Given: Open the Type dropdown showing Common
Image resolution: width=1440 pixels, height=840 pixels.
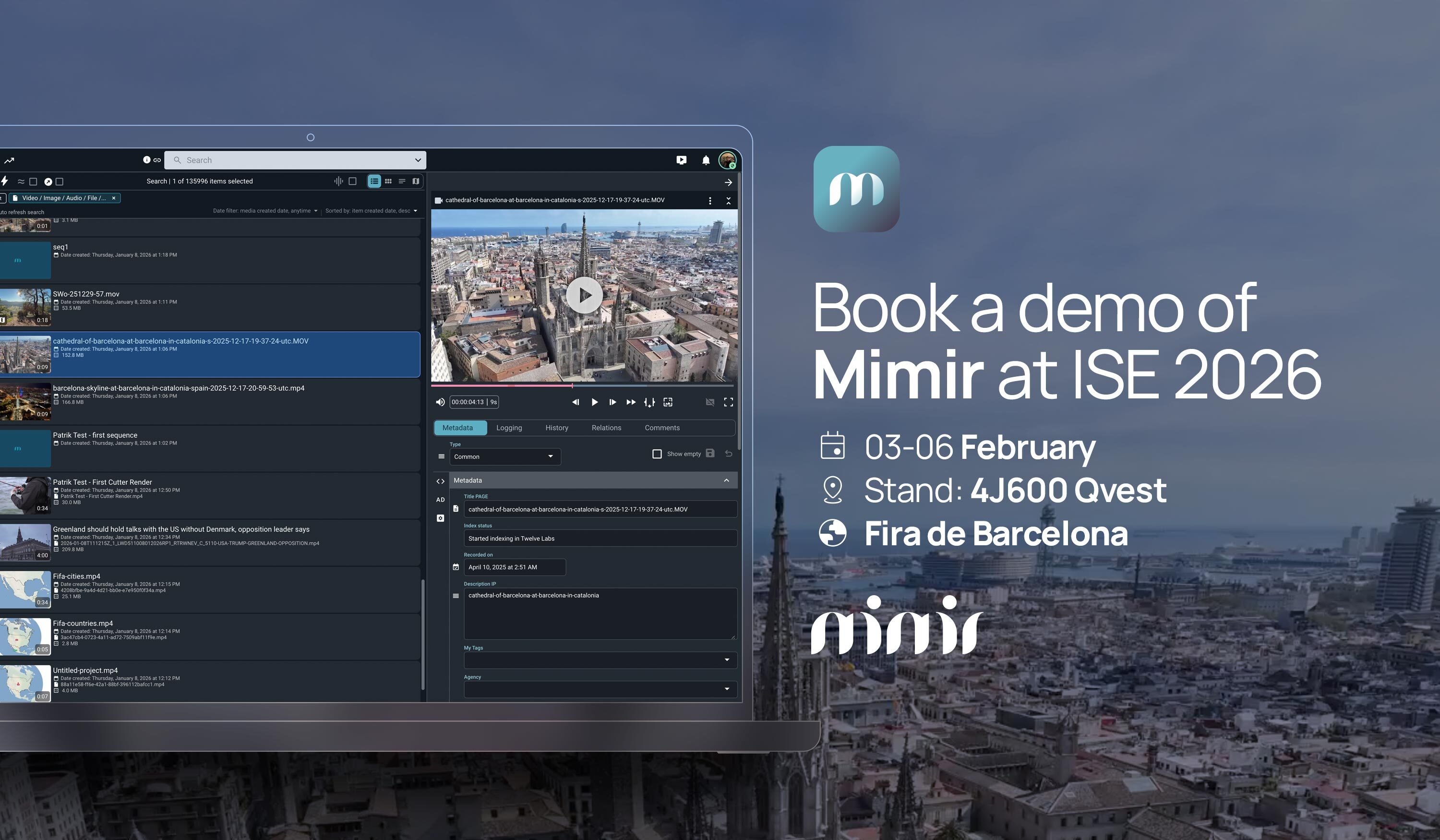Looking at the screenshot, I should [504, 456].
